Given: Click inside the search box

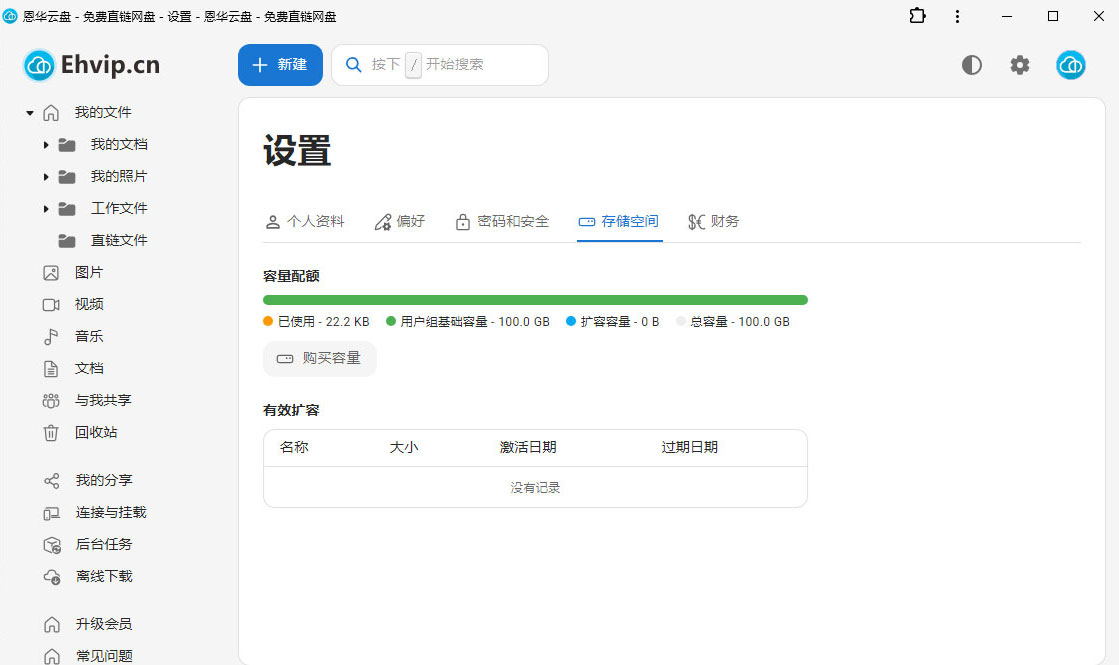Looking at the screenshot, I should tap(440, 64).
